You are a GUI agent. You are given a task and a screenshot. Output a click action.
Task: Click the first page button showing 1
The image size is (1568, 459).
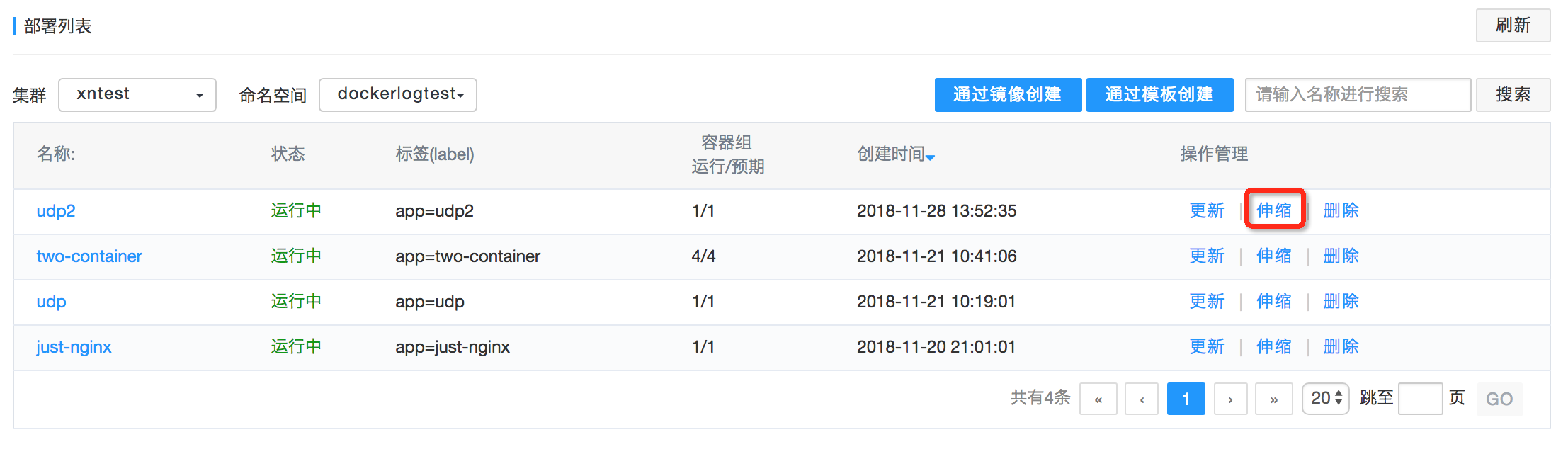click(x=1186, y=398)
